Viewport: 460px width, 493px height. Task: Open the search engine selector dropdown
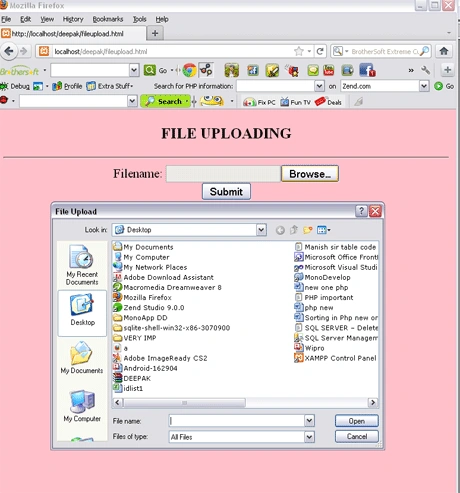click(340, 51)
